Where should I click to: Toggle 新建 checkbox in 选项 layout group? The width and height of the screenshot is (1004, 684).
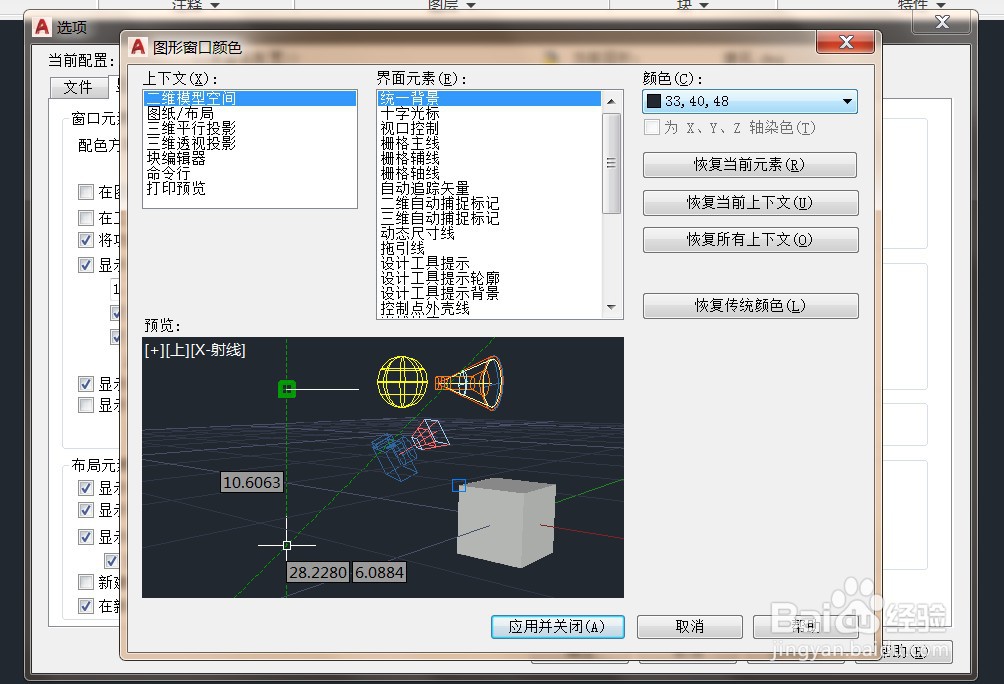pyautogui.click(x=86, y=582)
